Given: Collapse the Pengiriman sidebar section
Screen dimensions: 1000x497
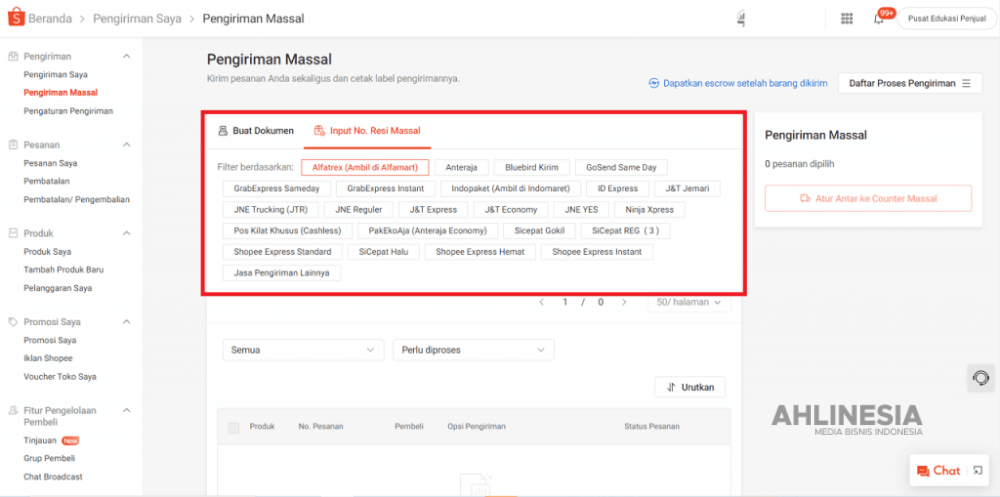Looking at the screenshot, I should pos(126,56).
